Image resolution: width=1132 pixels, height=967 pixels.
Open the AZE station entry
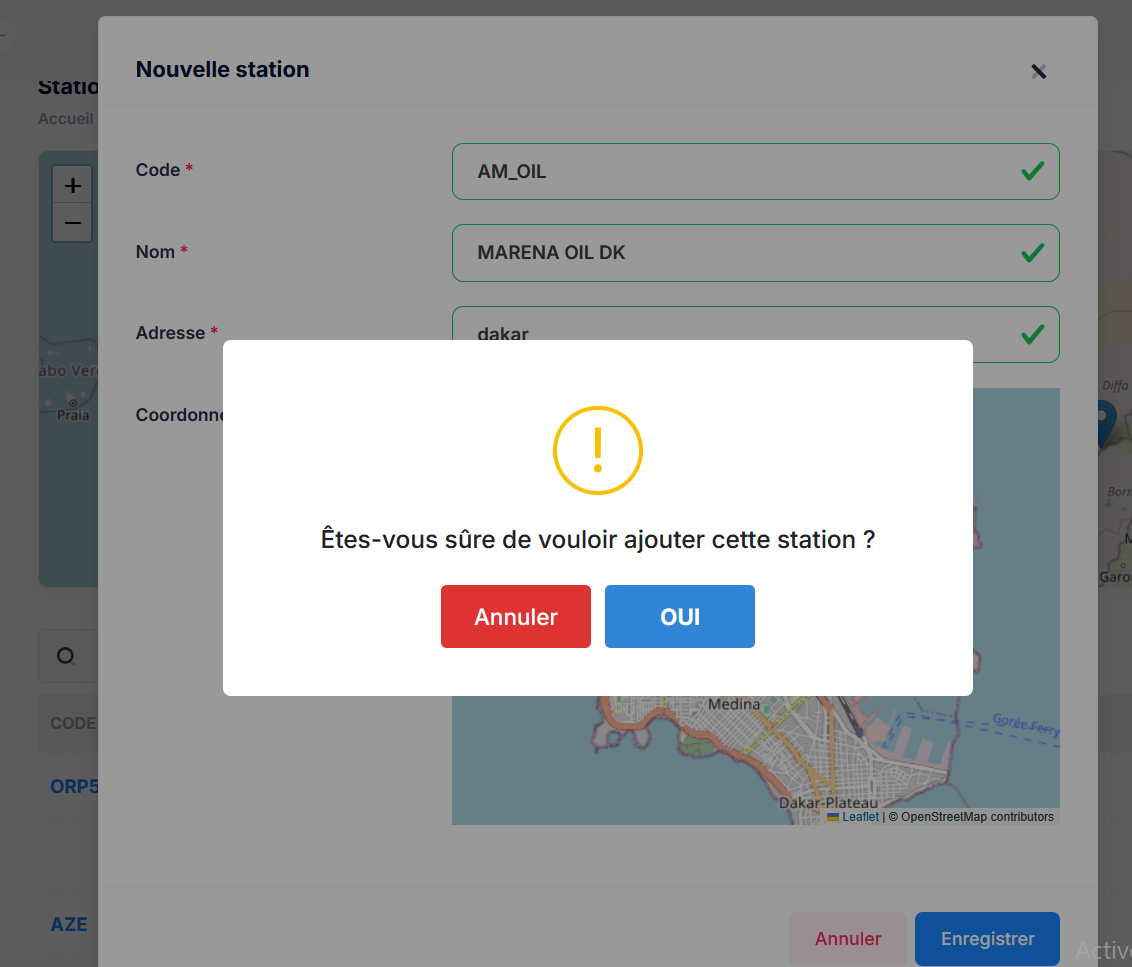point(69,925)
